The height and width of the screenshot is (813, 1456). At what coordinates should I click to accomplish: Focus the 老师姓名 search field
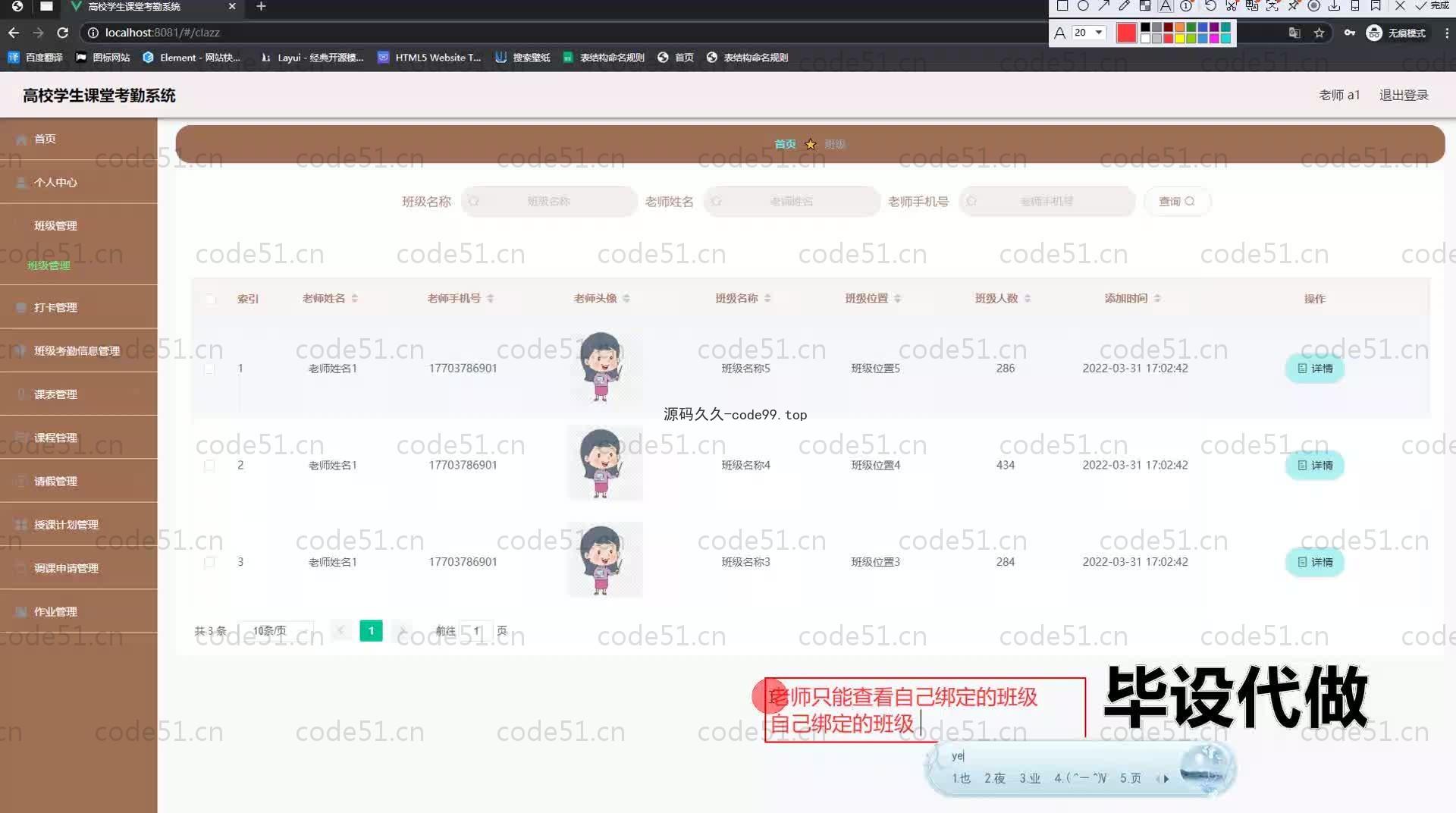[792, 201]
